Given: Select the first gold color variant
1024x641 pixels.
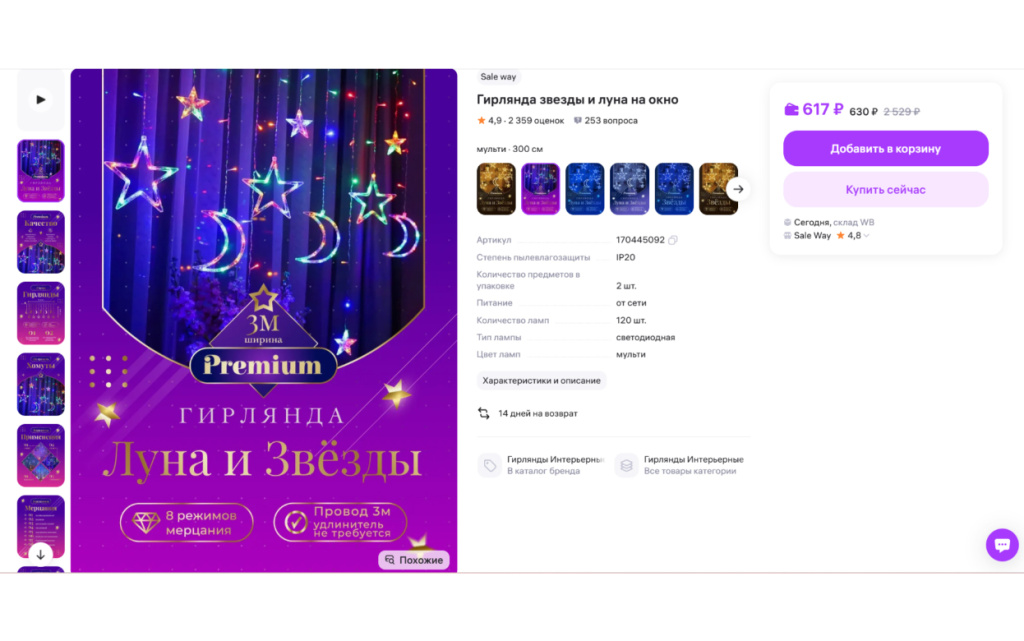Looking at the screenshot, I should (x=496, y=189).
